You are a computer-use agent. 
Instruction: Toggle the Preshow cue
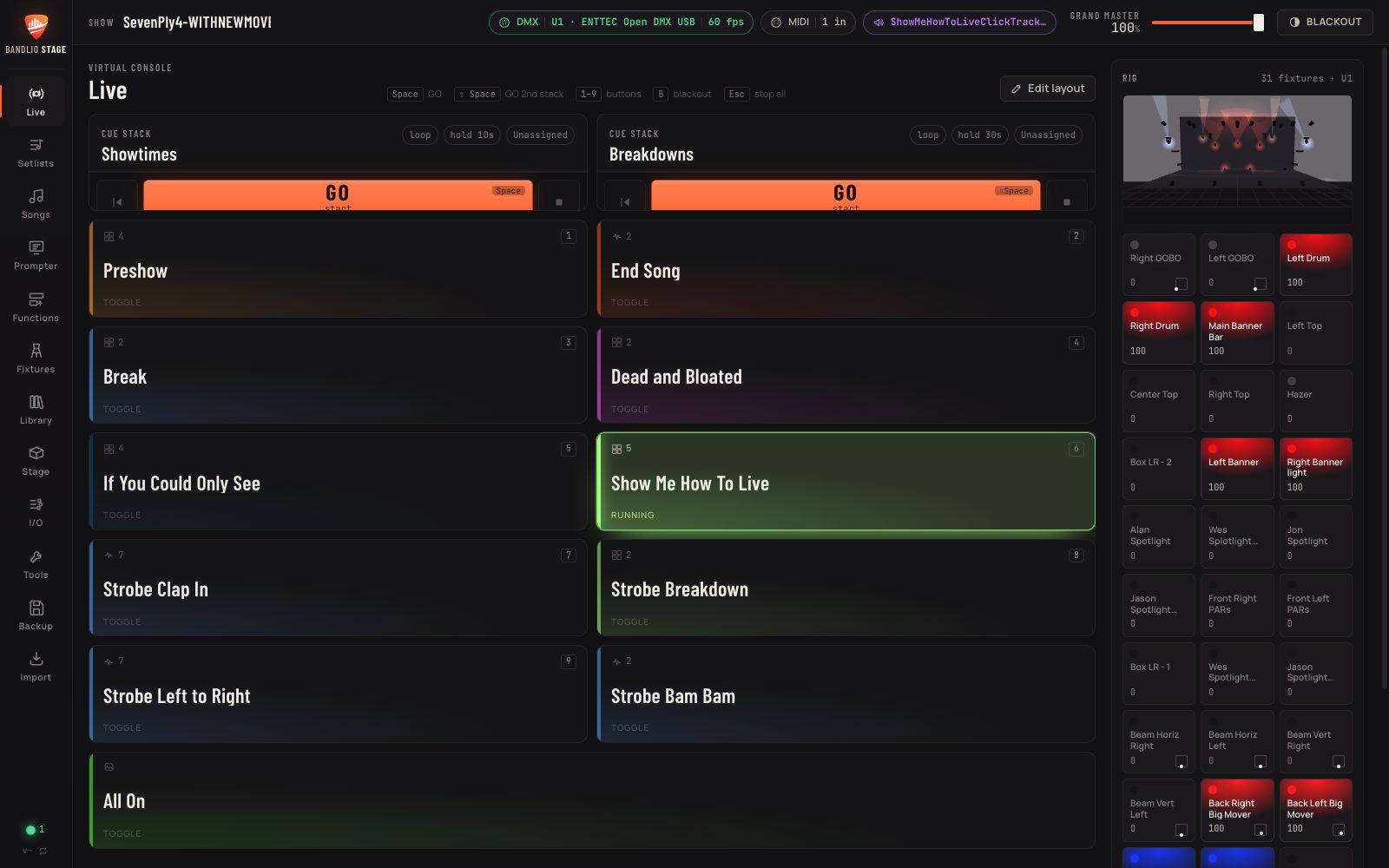[x=339, y=268]
